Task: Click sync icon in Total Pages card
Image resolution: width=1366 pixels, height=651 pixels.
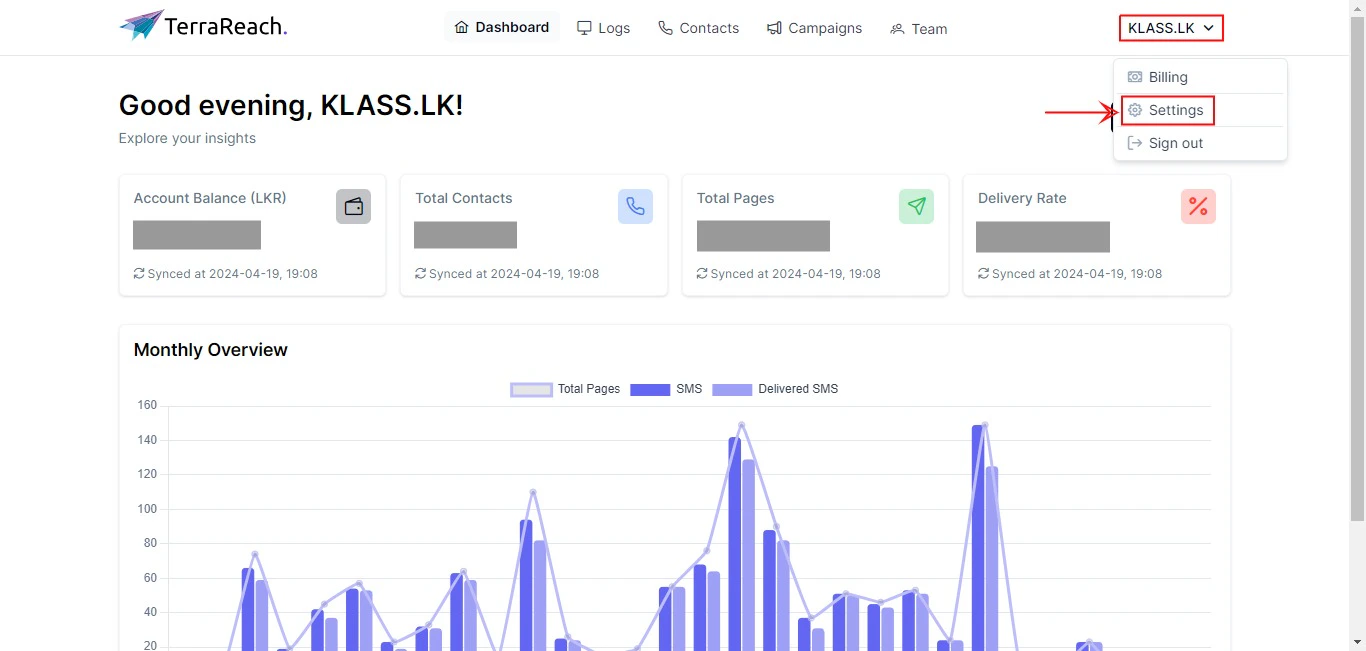Action: pyautogui.click(x=702, y=273)
